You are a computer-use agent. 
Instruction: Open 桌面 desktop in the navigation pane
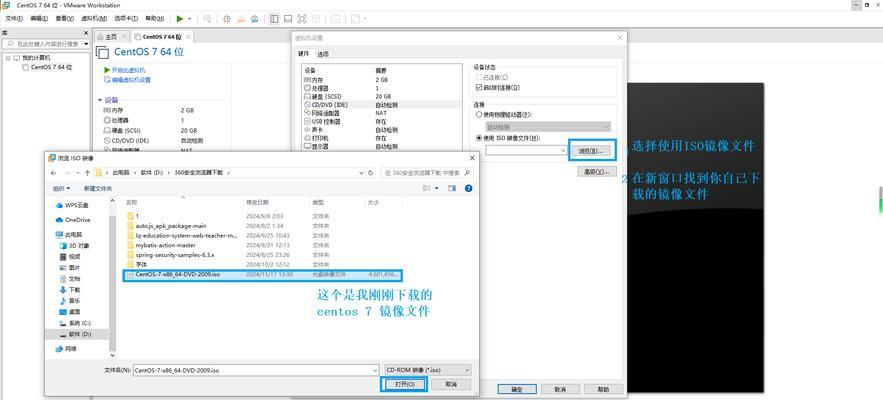pos(70,312)
